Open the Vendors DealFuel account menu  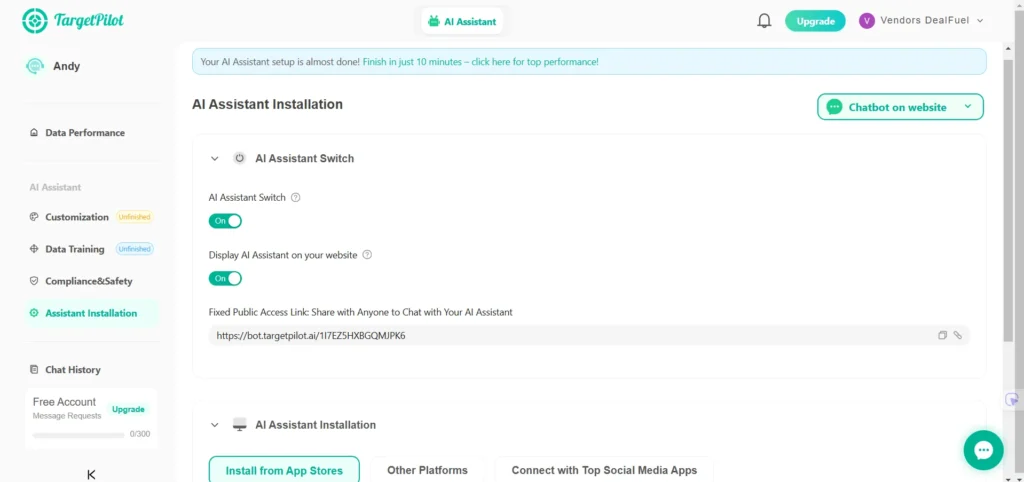click(921, 21)
